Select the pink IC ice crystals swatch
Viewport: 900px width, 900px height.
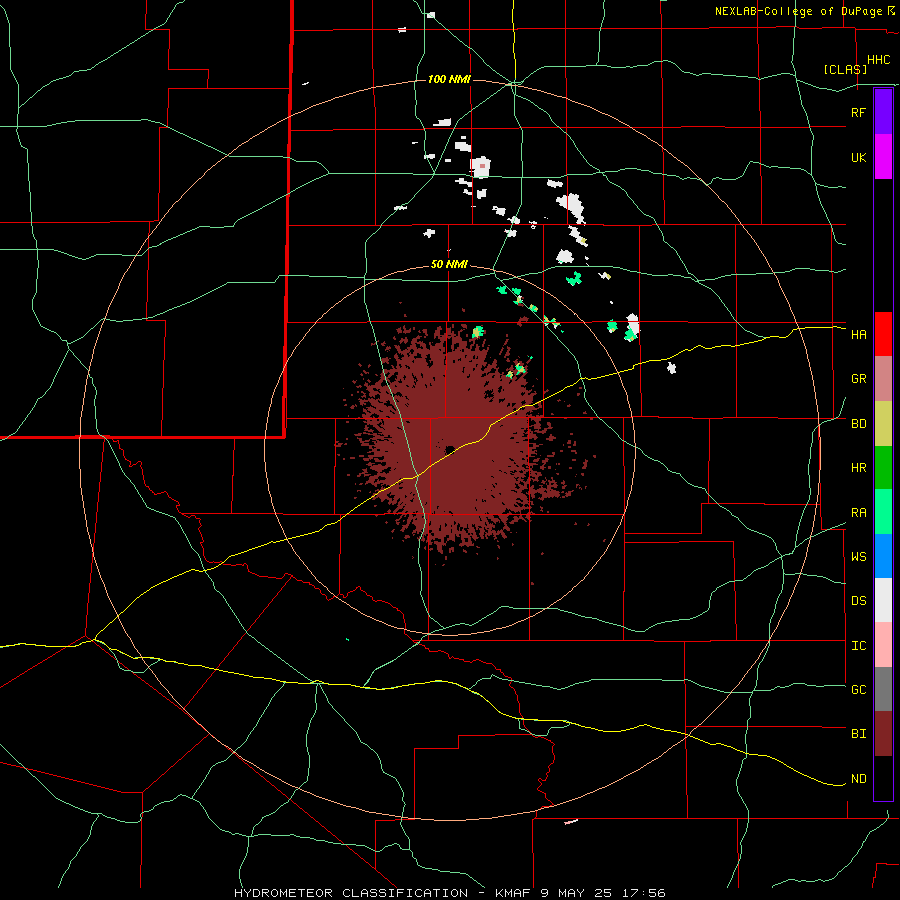click(883, 645)
